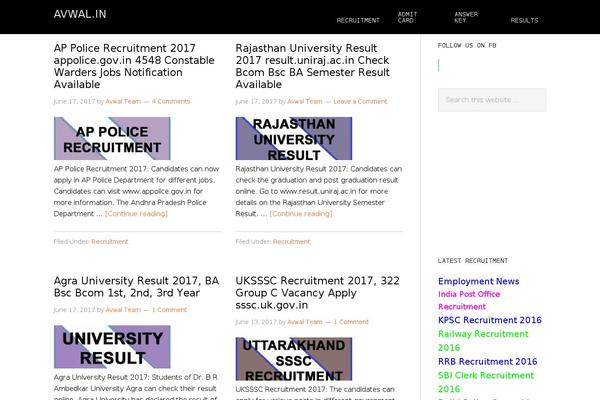
Task: Click the Uttarakhand SSSC Recruitment banner image
Action: [x=294, y=359]
